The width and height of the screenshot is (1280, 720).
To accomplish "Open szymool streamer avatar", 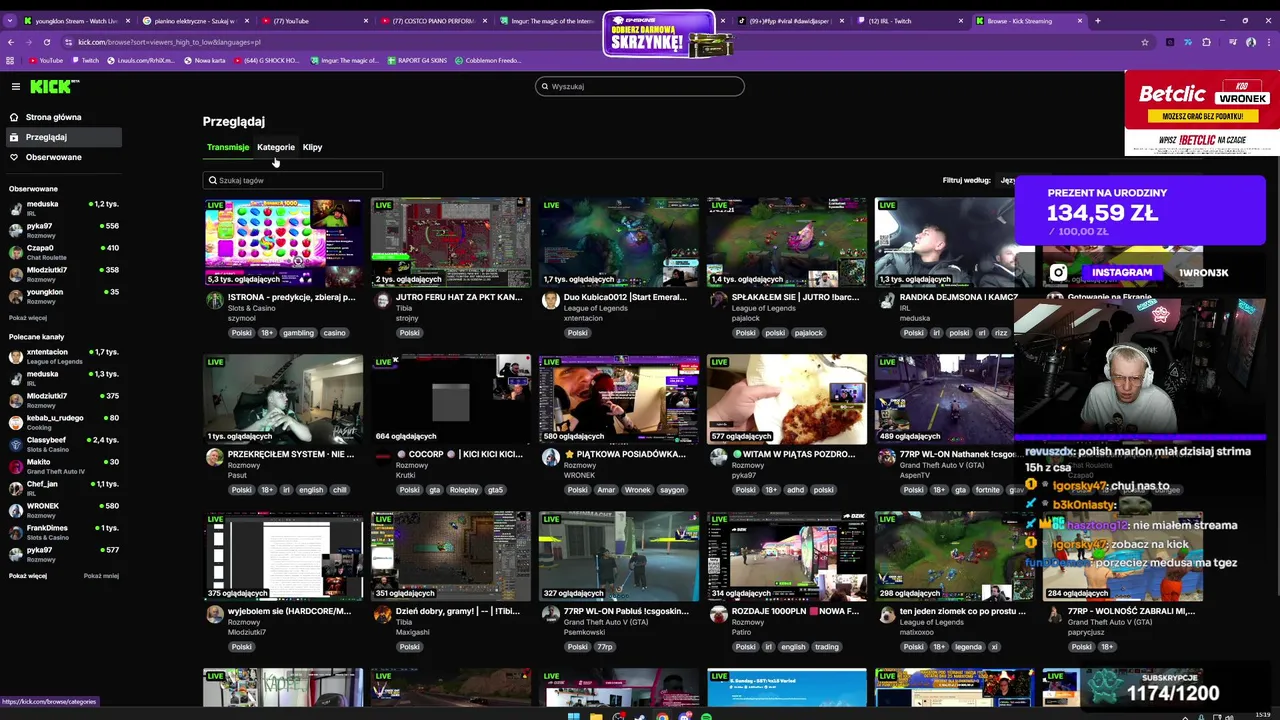I will (x=214, y=301).
